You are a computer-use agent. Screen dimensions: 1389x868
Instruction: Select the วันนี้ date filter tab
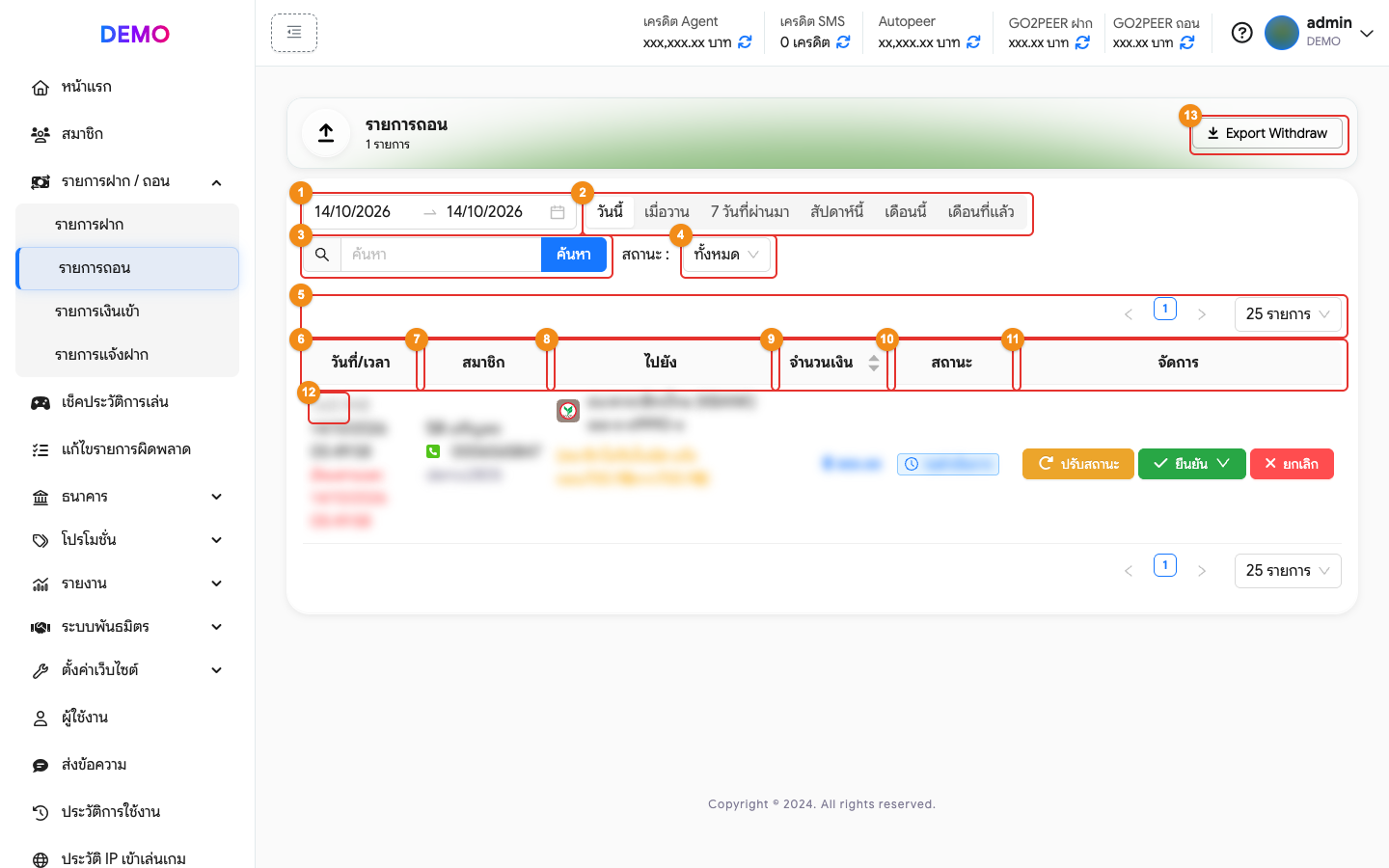[611, 211]
